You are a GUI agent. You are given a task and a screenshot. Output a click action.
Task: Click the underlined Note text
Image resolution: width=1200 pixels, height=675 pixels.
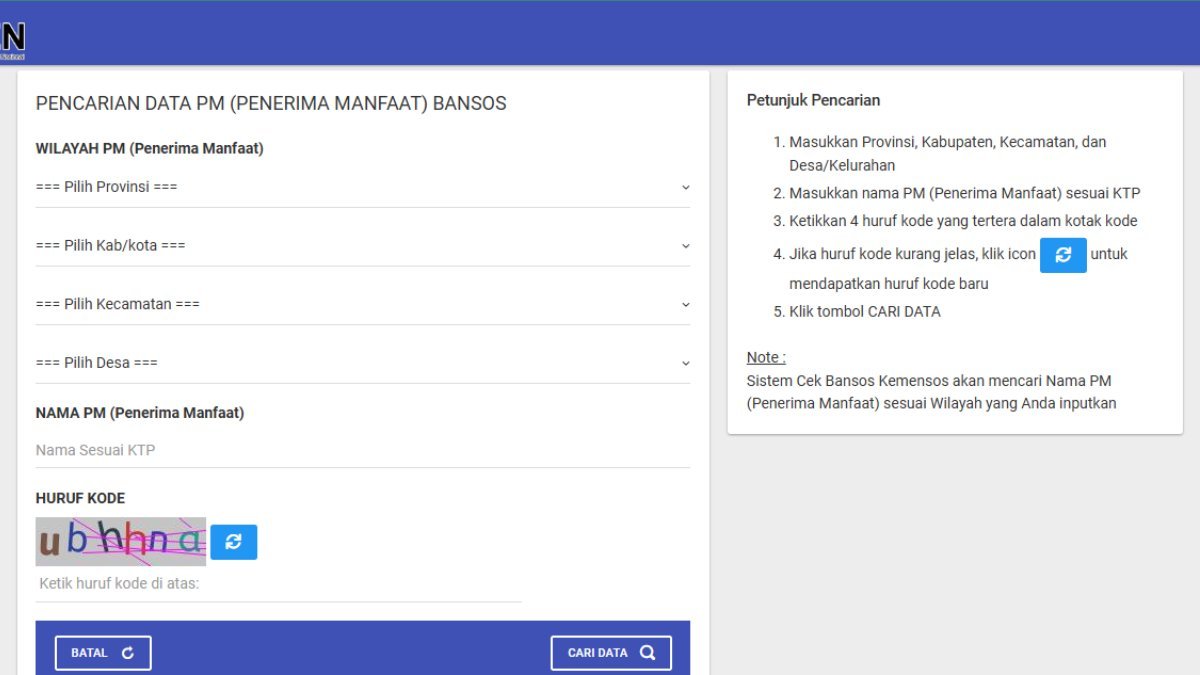tap(766, 358)
